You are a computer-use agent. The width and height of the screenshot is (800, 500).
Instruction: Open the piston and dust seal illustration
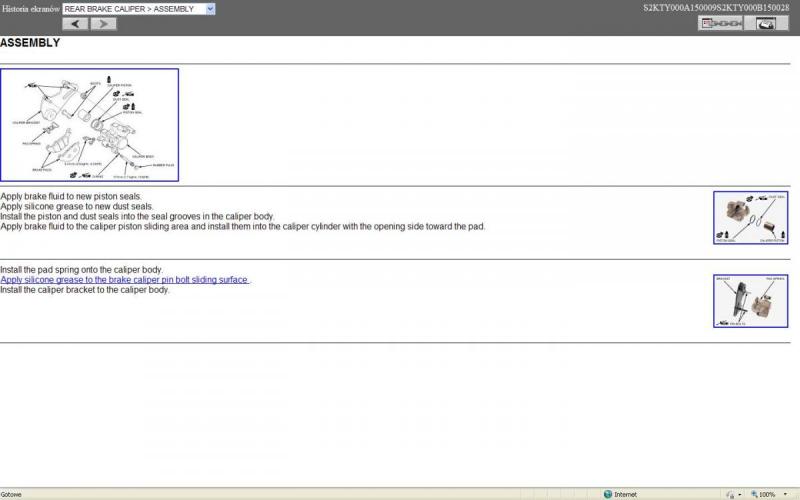pos(752,218)
